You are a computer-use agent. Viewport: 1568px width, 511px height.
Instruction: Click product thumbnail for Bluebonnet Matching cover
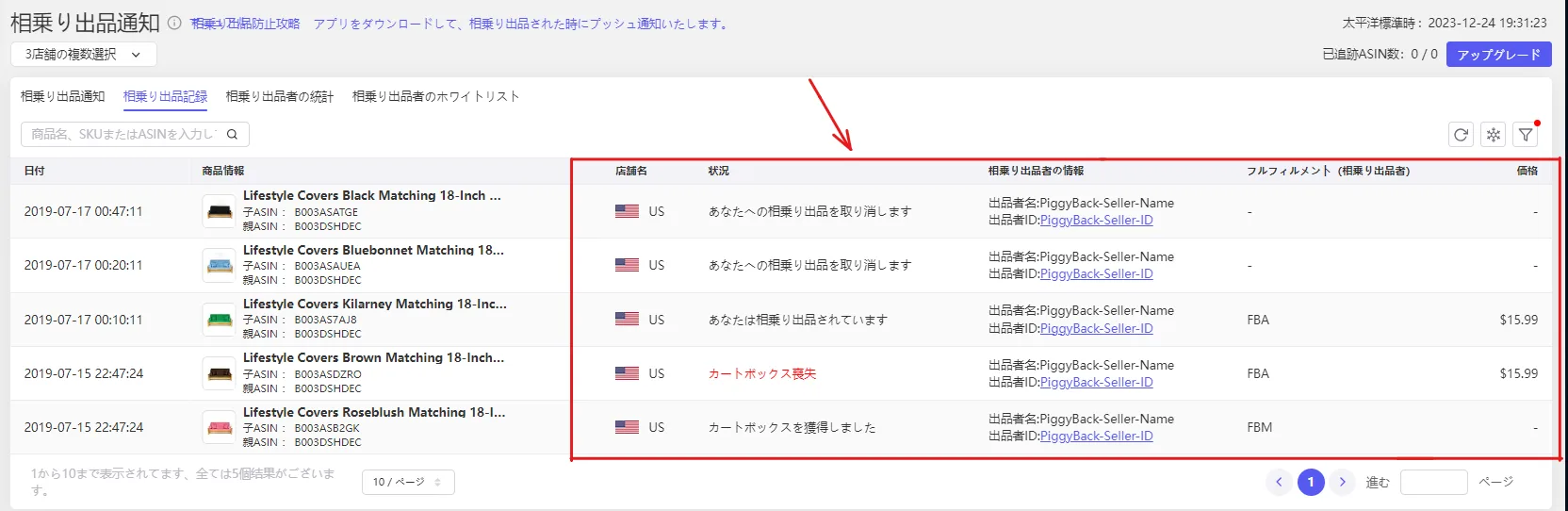(x=220, y=265)
